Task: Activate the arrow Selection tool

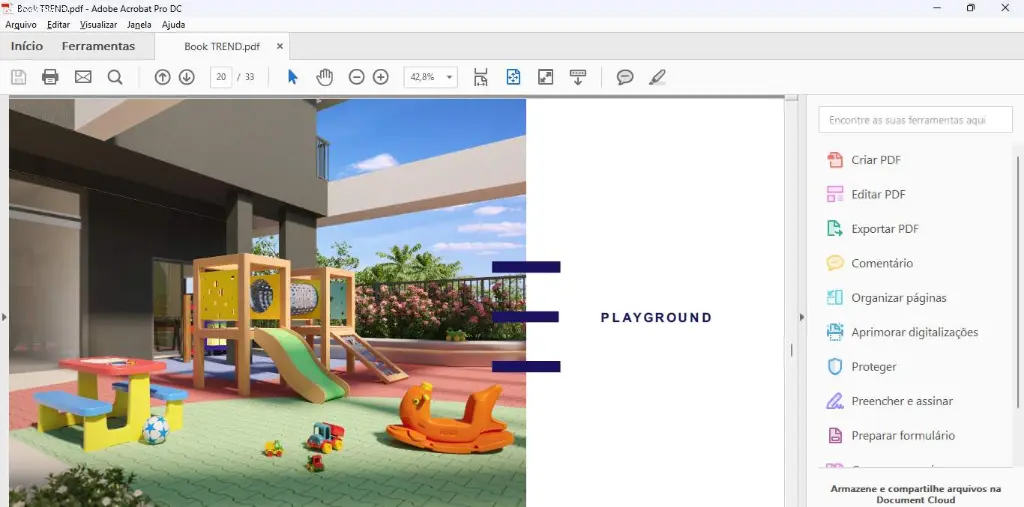Action: [x=292, y=77]
